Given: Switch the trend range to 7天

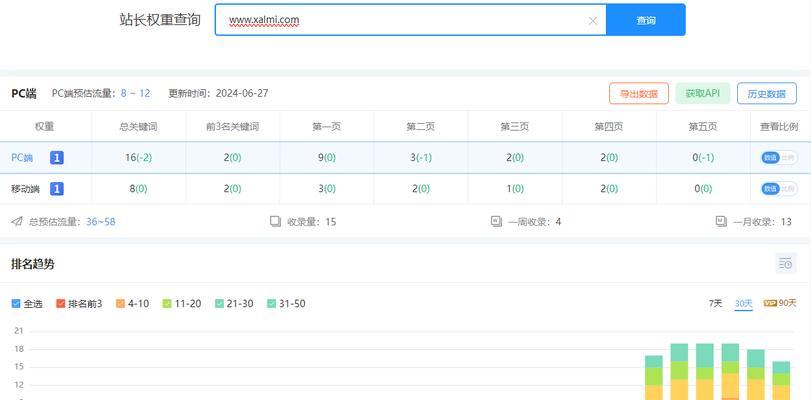Looking at the screenshot, I should 715,303.
